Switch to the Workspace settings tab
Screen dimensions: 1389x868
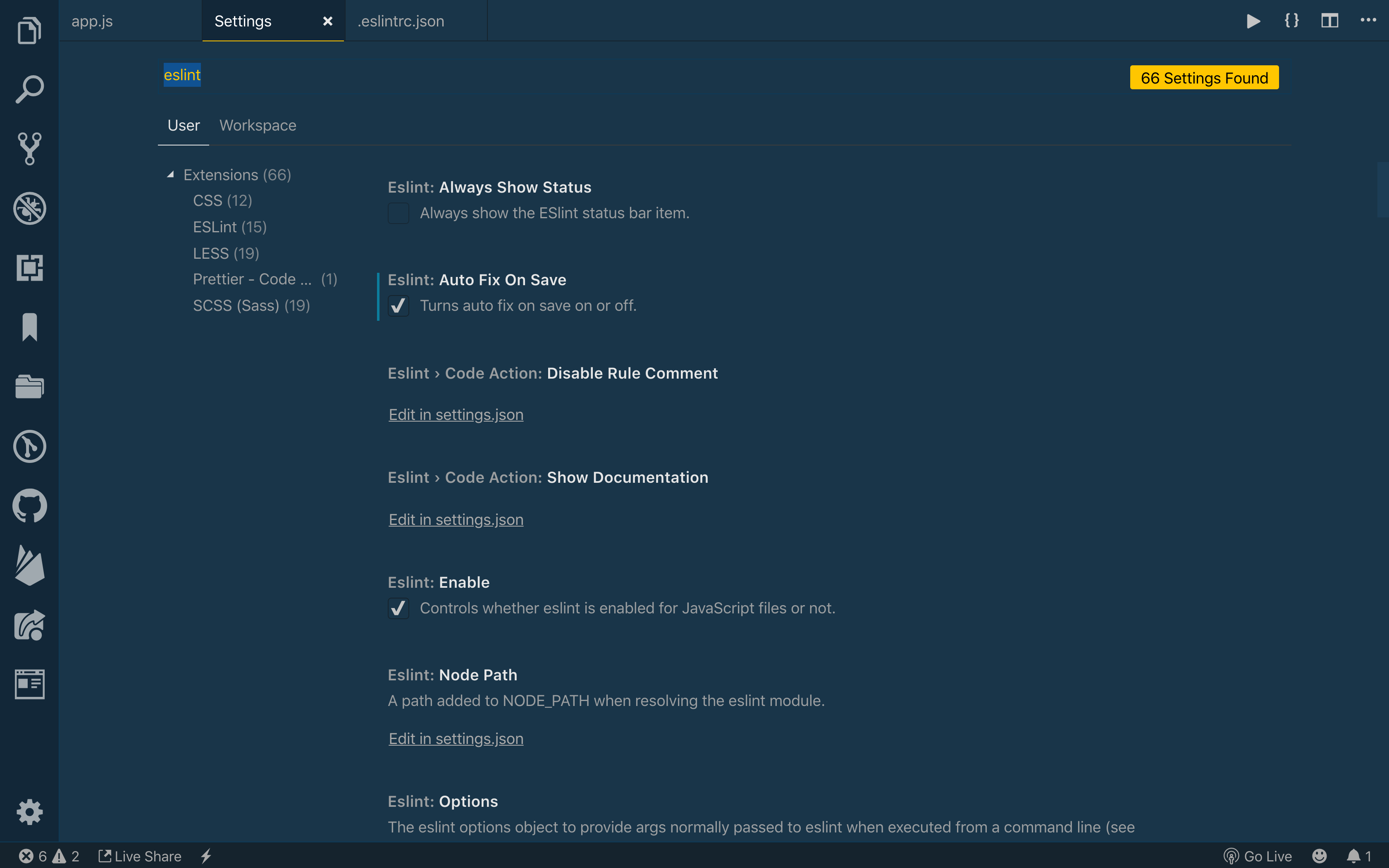click(258, 126)
